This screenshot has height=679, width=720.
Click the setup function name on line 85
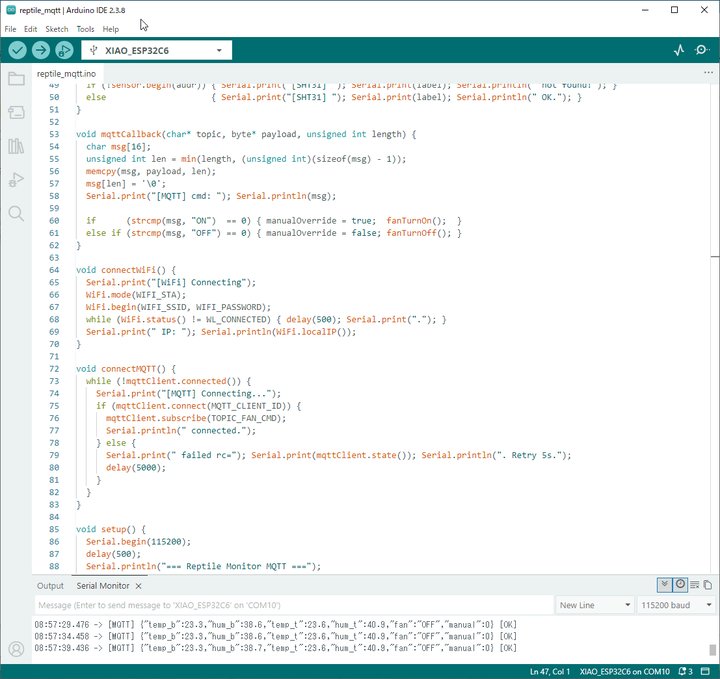pyautogui.click(x=113, y=529)
